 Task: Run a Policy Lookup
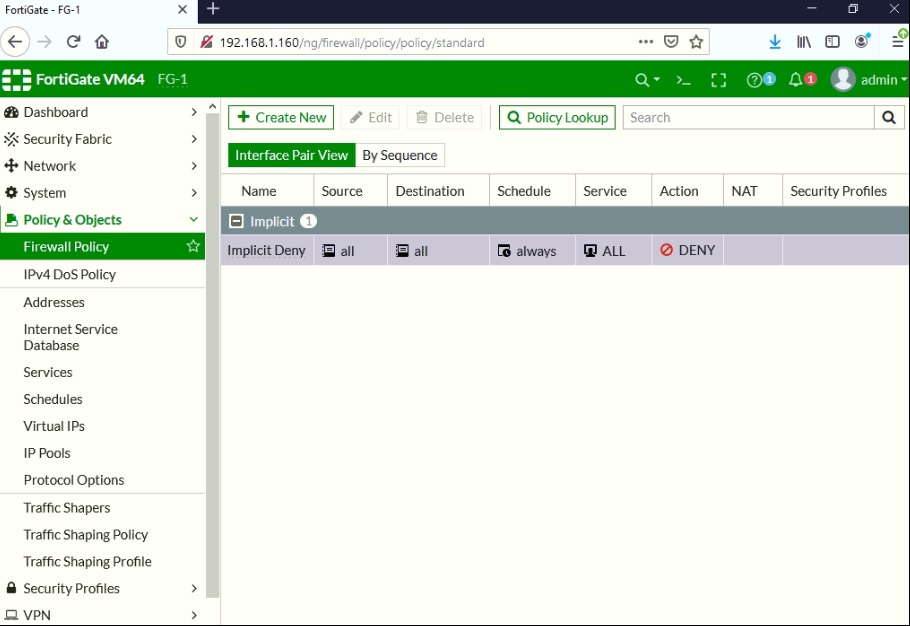pyautogui.click(x=556, y=117)
